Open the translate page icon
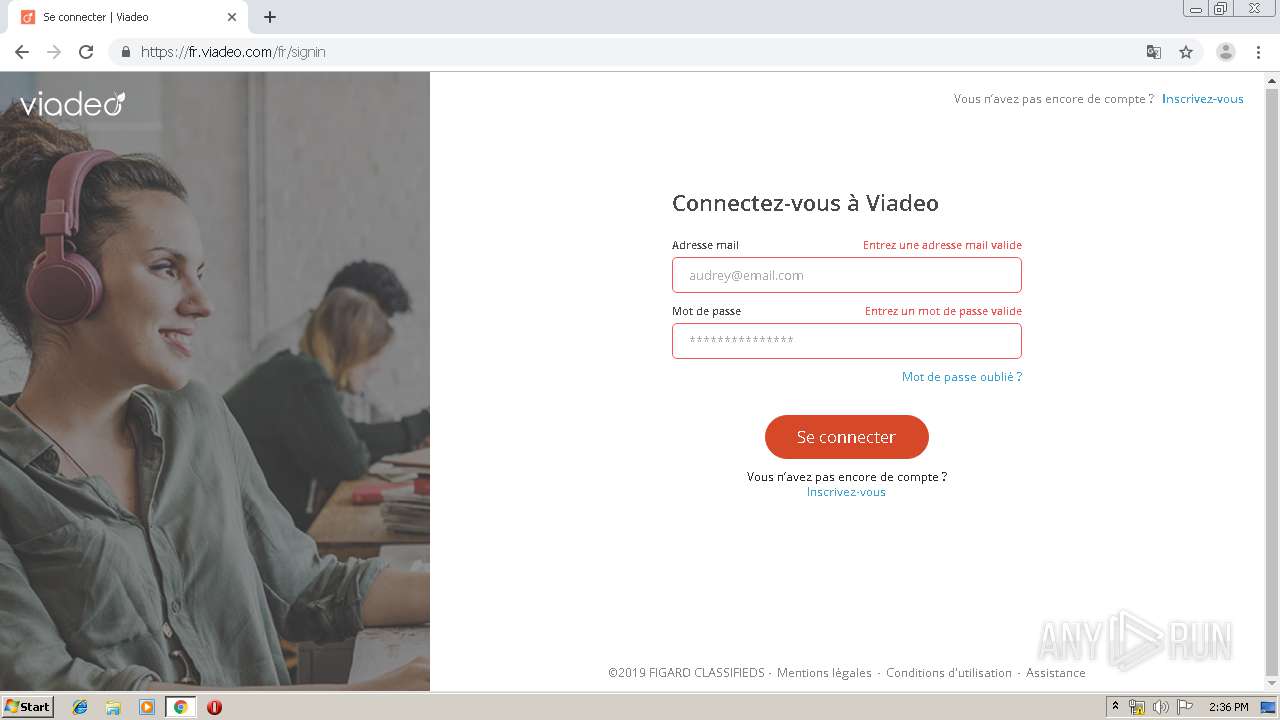 pyautogui.click(x=1153, y=52)
